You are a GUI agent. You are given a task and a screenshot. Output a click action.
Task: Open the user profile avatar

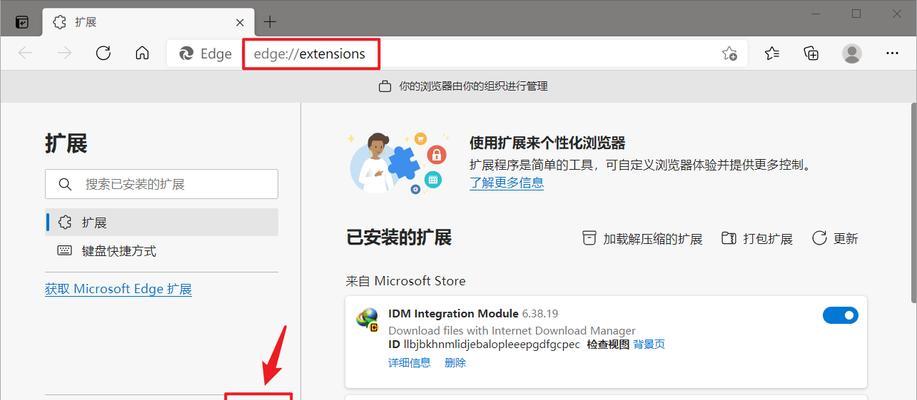pos(852,54)
